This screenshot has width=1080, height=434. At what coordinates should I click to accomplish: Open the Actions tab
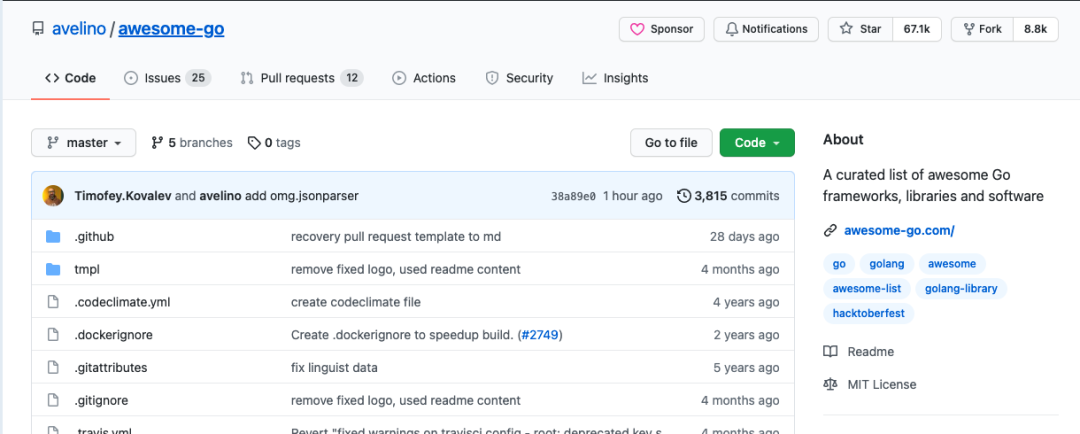(x=424, y=78)
